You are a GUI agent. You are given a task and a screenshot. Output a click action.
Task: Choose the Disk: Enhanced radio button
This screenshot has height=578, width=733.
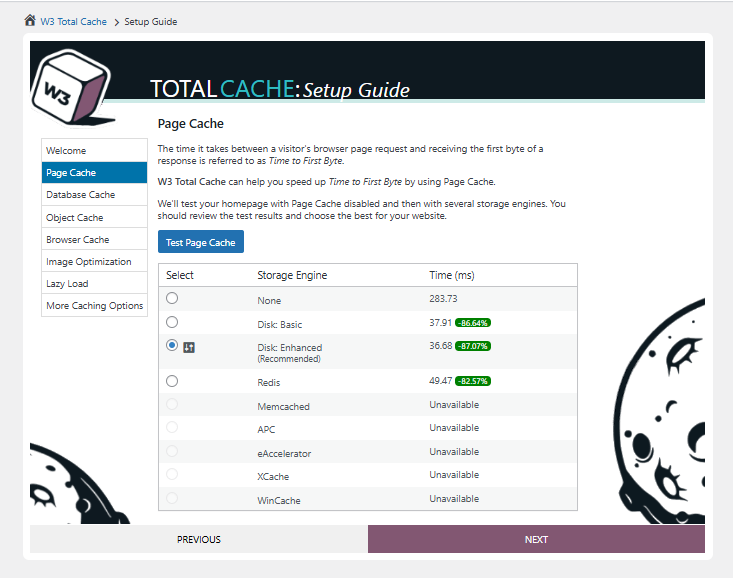(172, 345)
